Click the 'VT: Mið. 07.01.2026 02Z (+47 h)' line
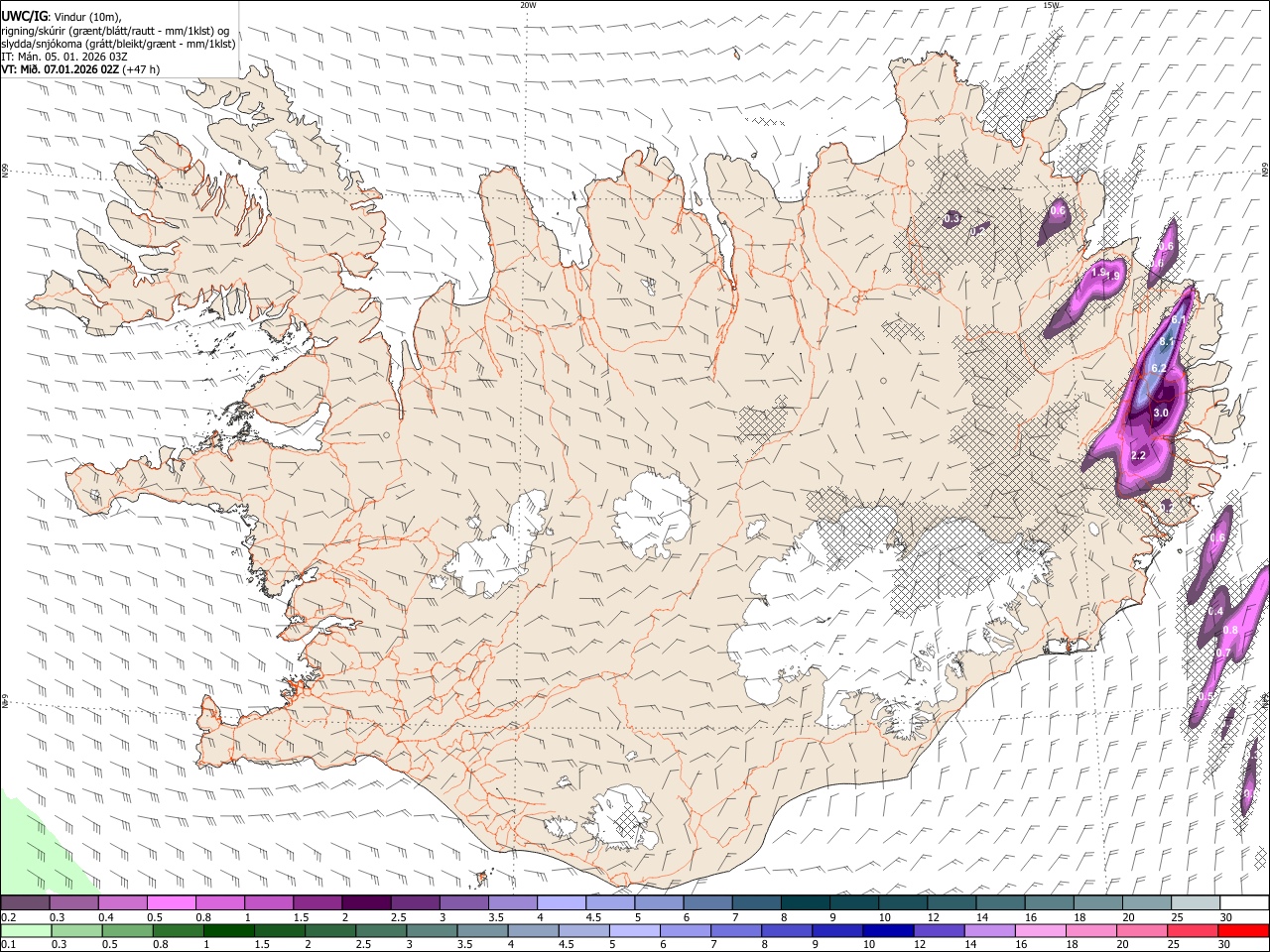This screenshot has width=1270, height=952. coord(81,69)
